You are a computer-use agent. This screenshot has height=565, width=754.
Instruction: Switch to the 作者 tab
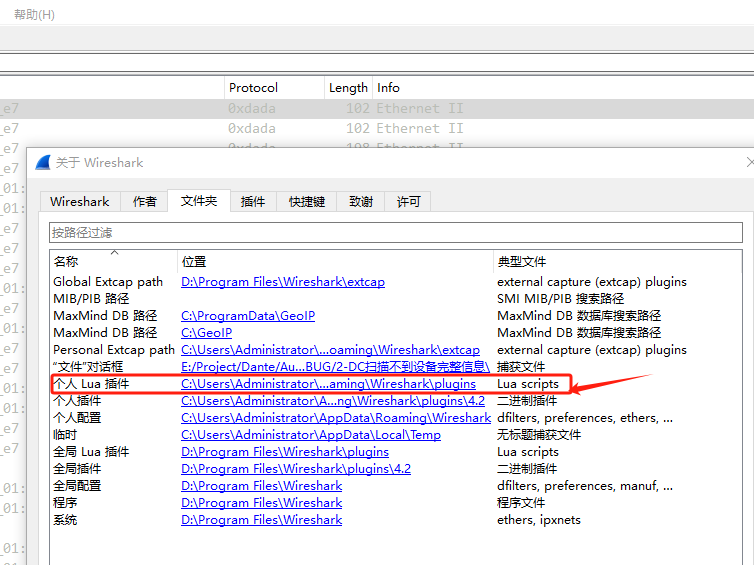144,201
